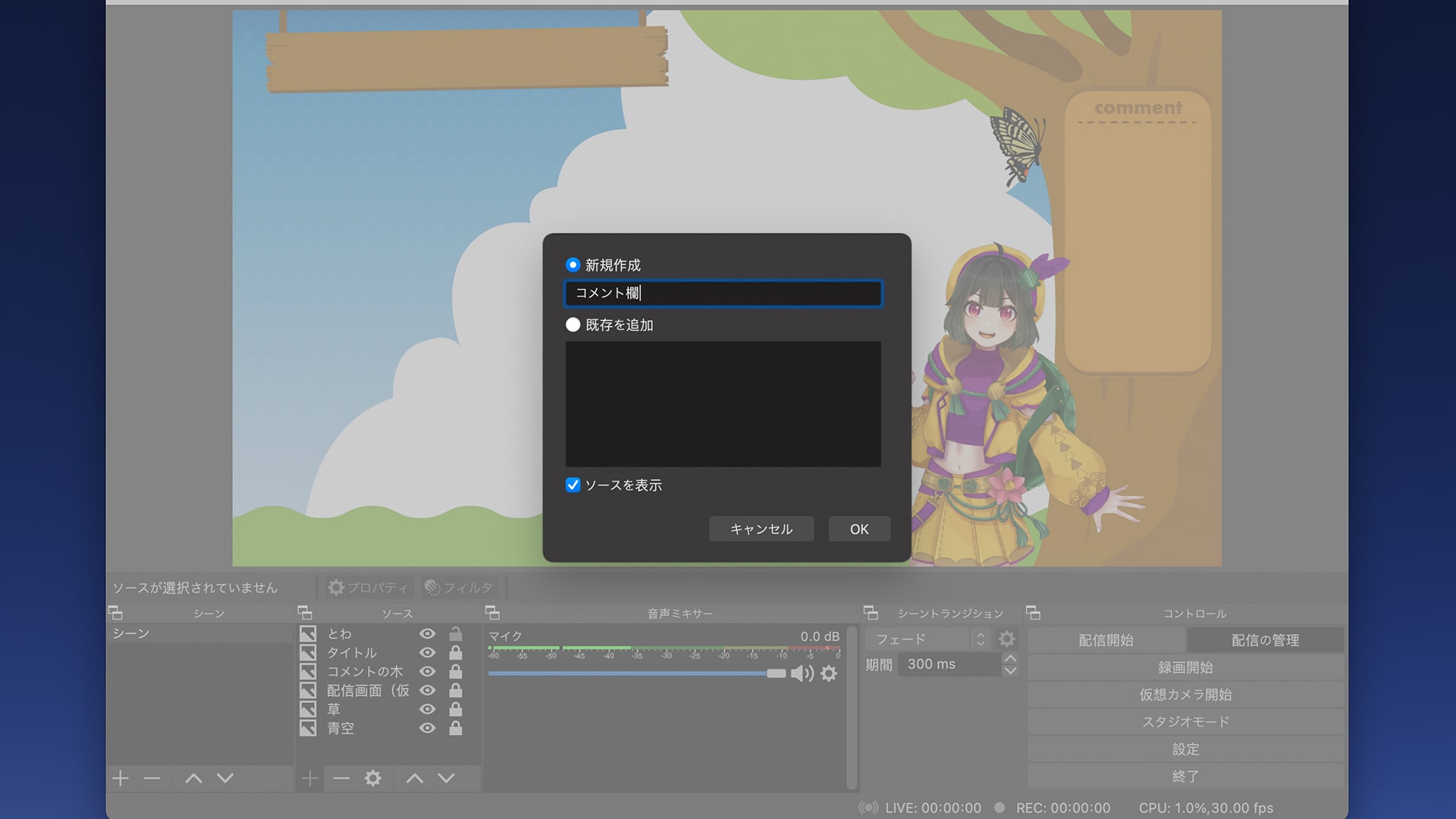Start recording via 録画開始
Screen dimensions: 1456x819
[x=1185, y=667]
